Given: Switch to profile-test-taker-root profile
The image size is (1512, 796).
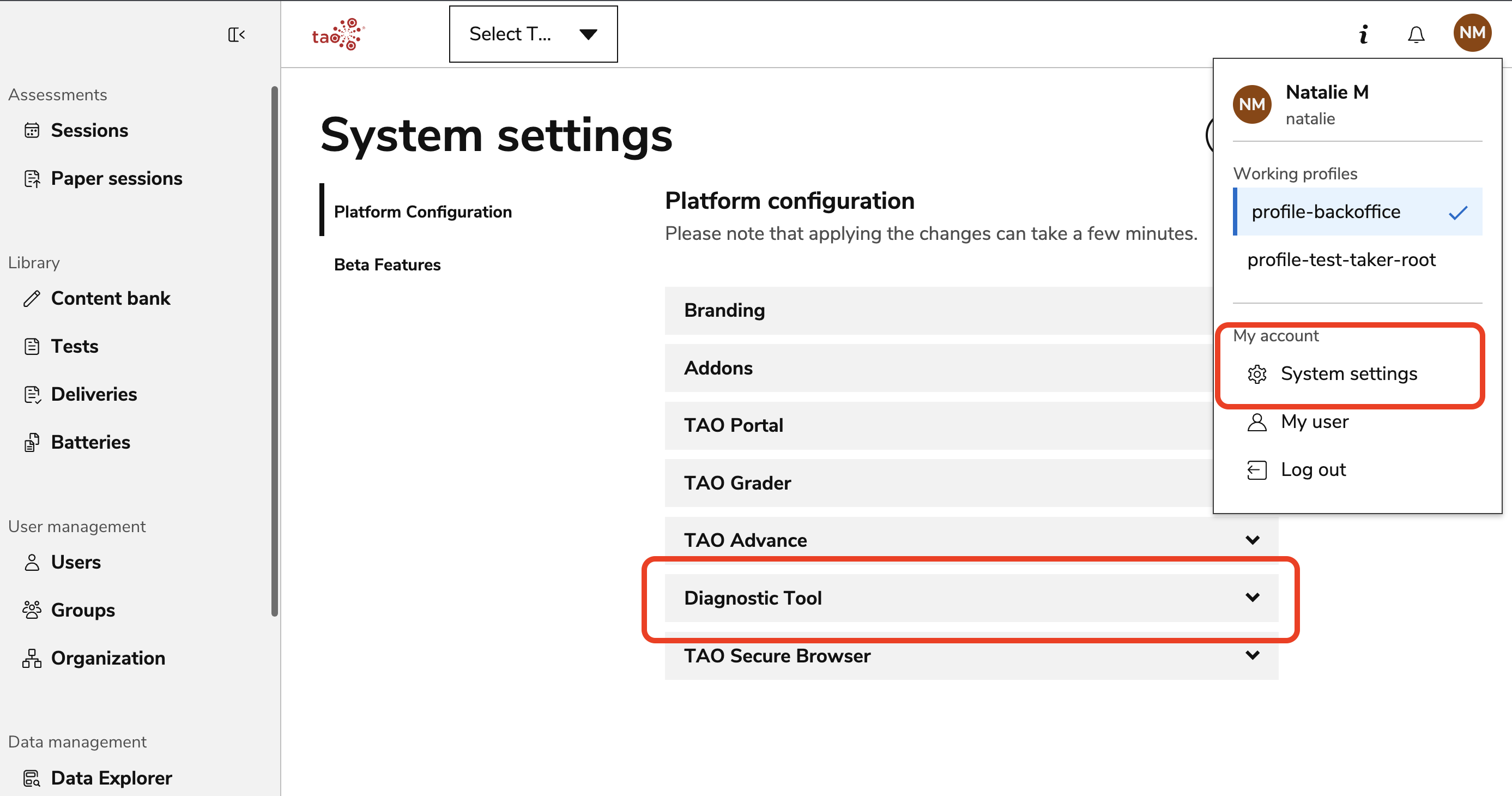Looking at the screenshot, I should click(1341, 260).
